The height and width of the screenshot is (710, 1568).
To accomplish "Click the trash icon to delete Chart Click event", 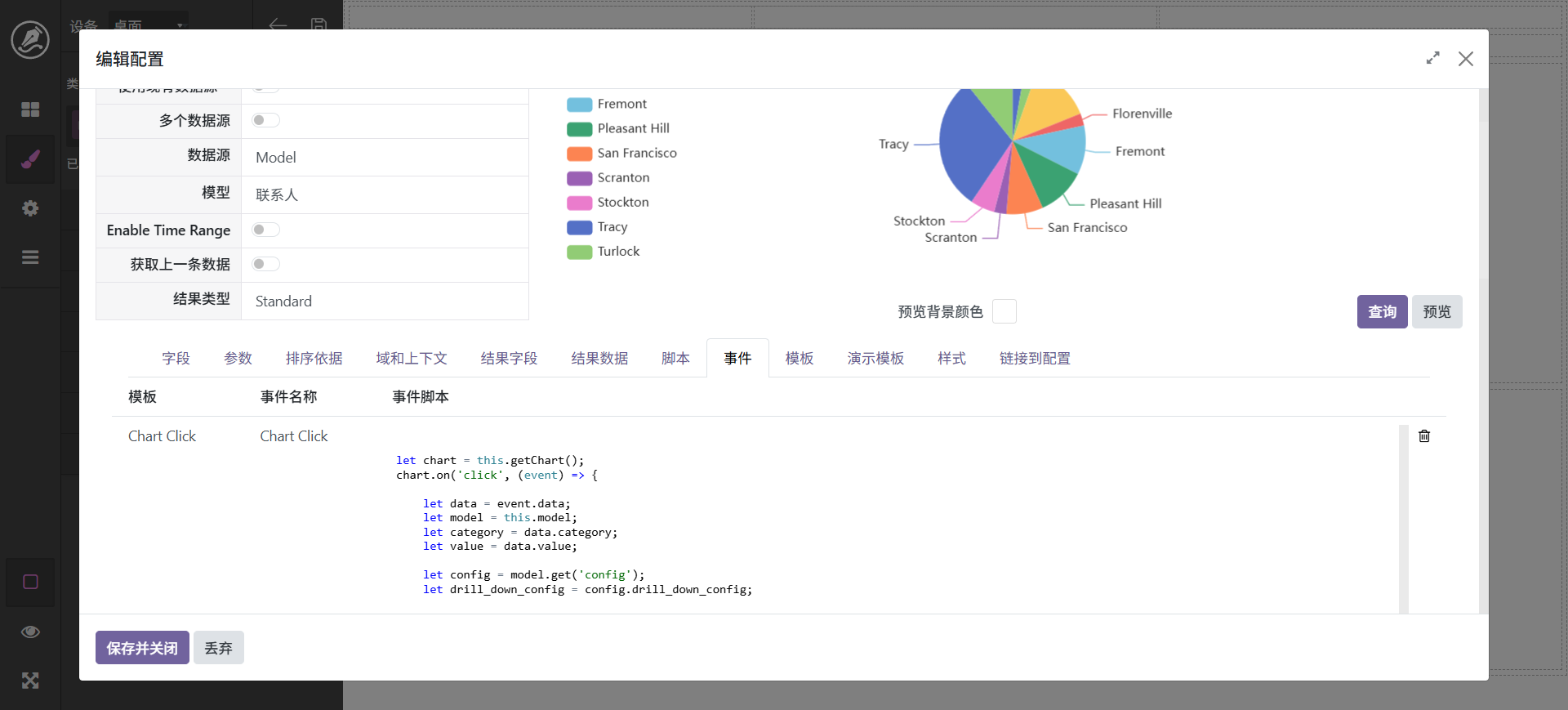I will pyautogui.click(x=1424, y=436).
